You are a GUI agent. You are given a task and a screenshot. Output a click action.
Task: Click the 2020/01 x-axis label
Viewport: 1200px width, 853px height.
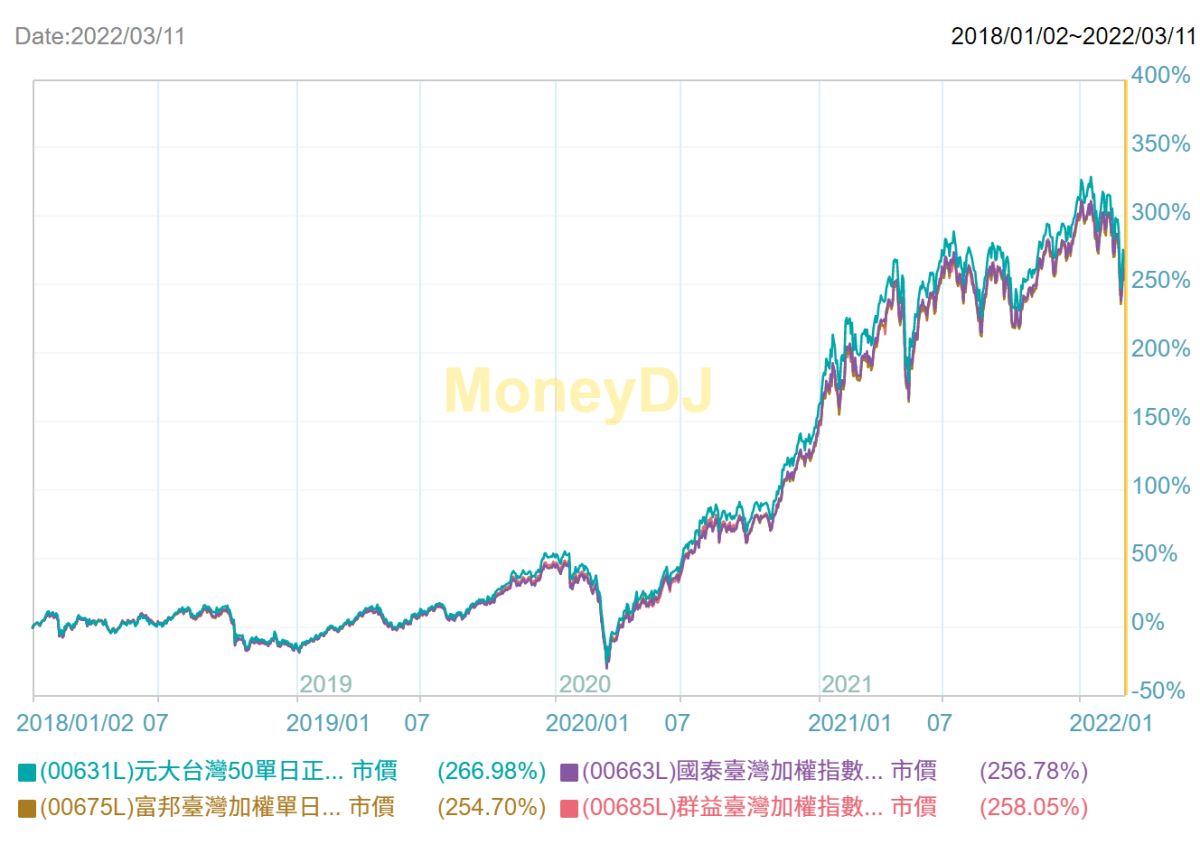point(589,721)
